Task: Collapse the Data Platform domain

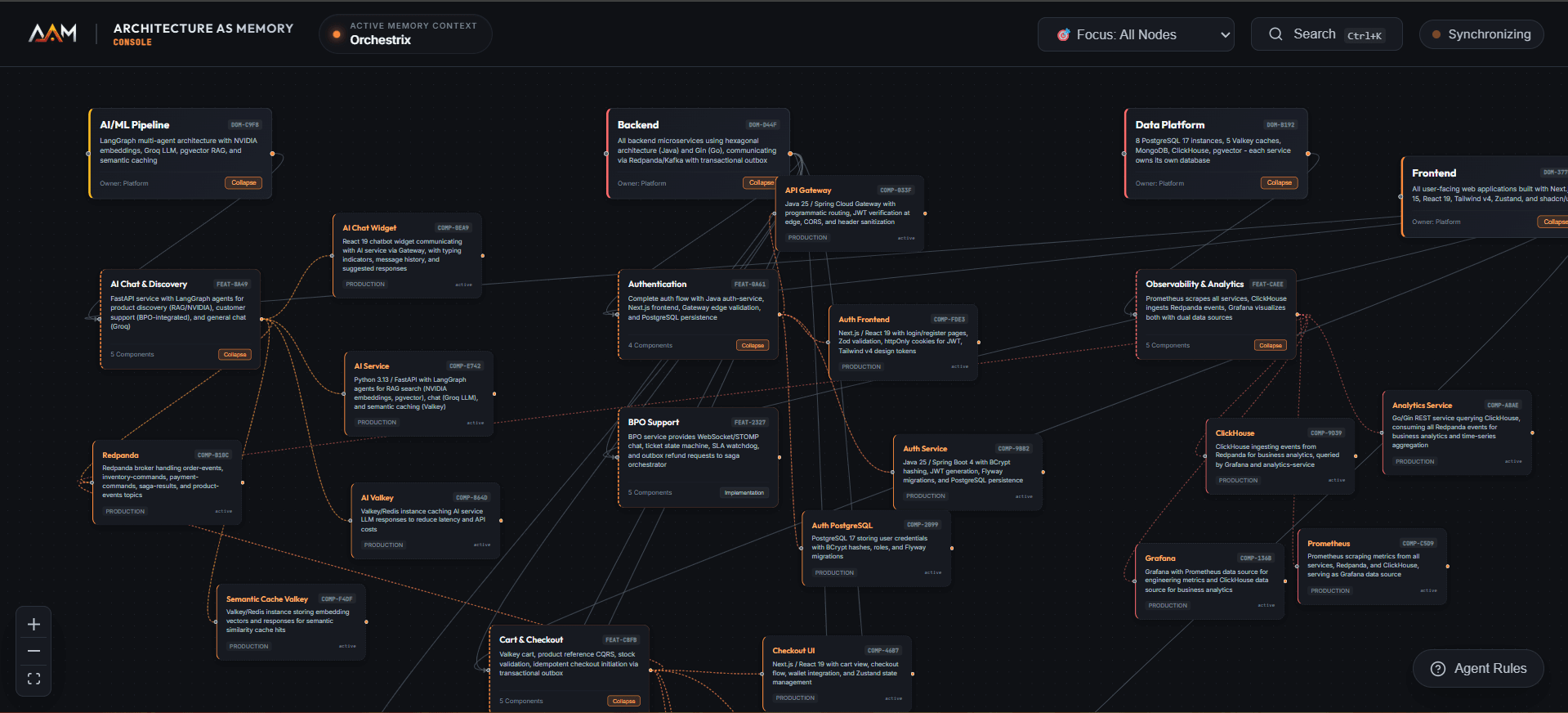Action: tap(1280, 182)
